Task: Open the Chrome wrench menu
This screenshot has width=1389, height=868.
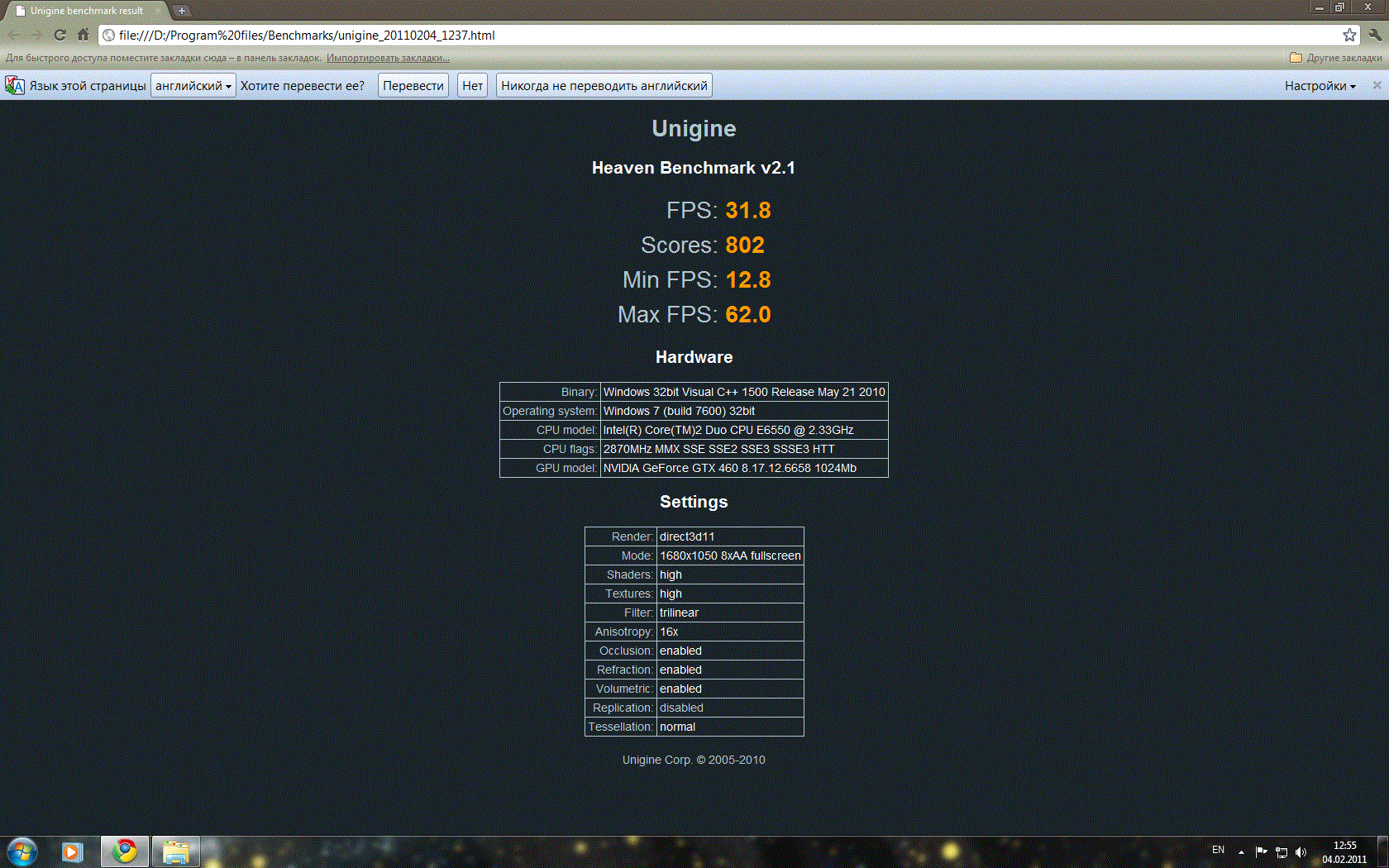Action: click(x=1375, y=35)
